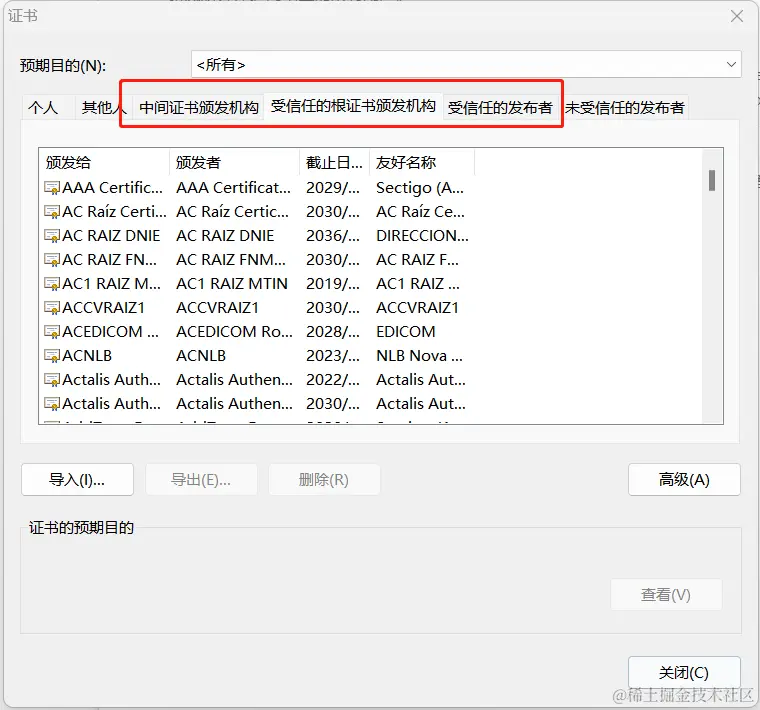This screenshot has width=760, height=710.
Task: Click the certificate list vertical scrollbar thumb
Action: pos(712,180)
